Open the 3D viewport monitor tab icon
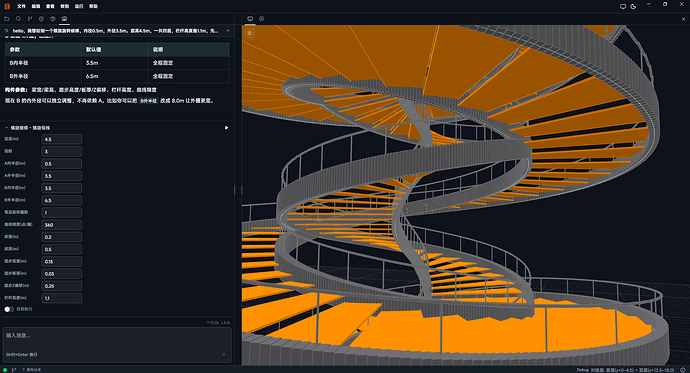Image resolution: width=690 pixels, height=373 pixels. click(250, 18)
